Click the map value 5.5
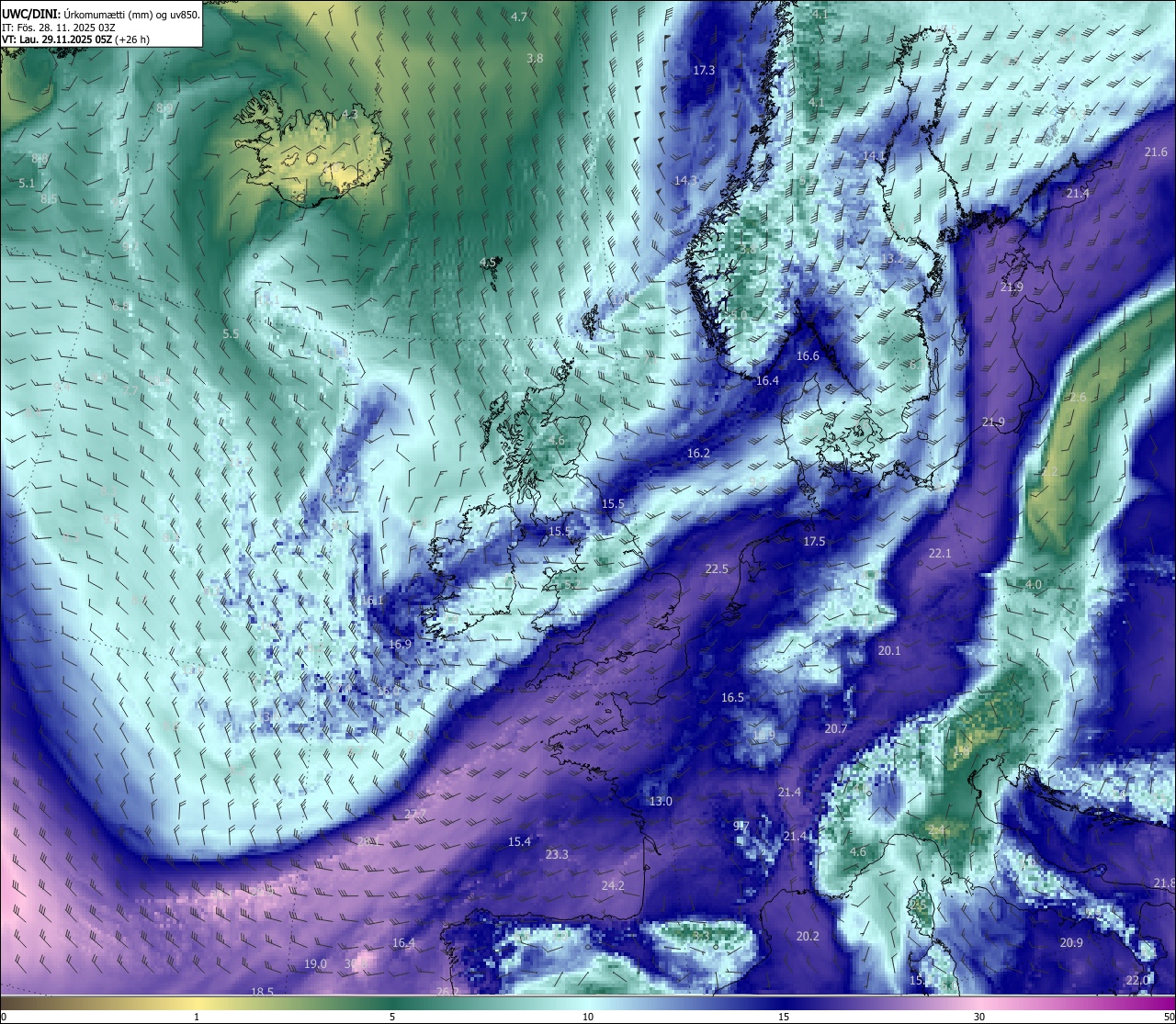1176x1024 pixels. 231,333
